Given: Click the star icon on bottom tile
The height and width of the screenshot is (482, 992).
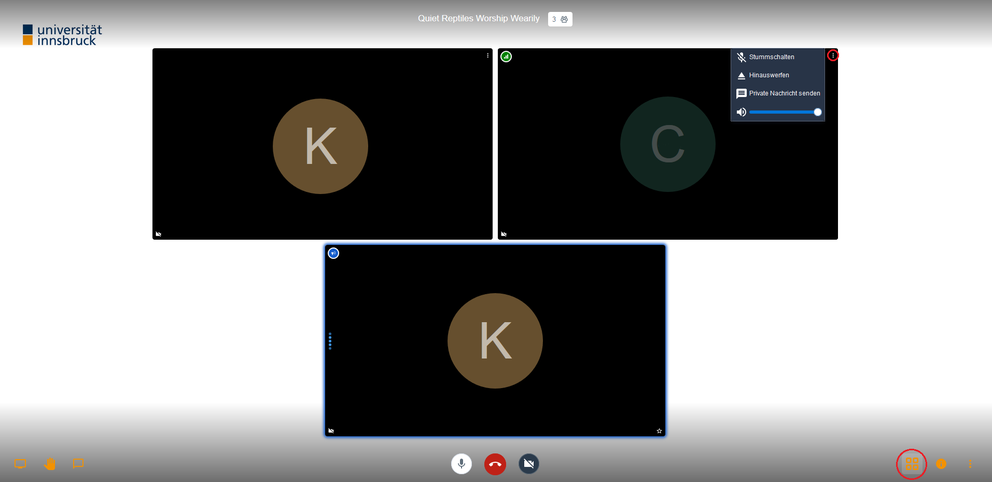Looking at the screenshot, I should pos(659,431).
